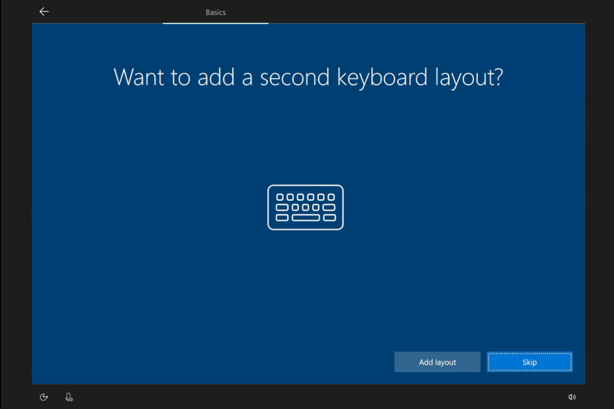The height and width of the screenshot is (410, 614).
Task: Open the Ease of Access icon
Action: (x=44, y=397)
